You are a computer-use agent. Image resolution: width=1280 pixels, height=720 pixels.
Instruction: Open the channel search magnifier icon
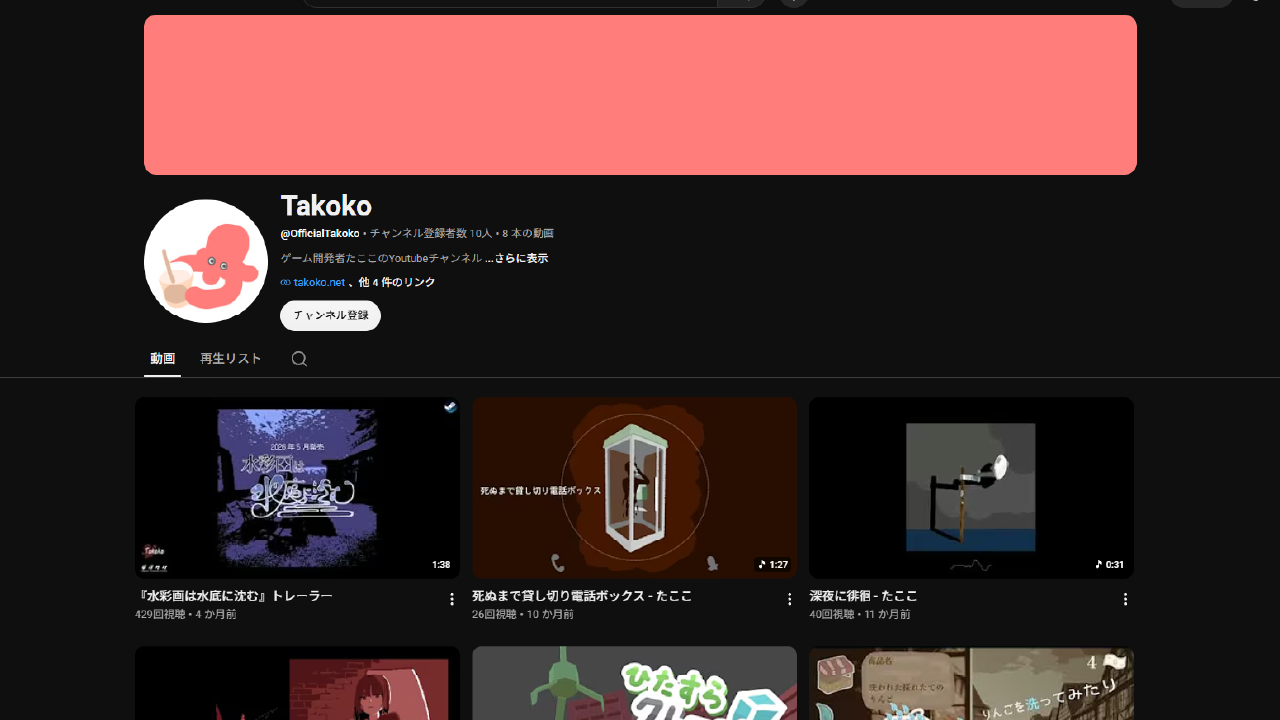click(299, 359)
